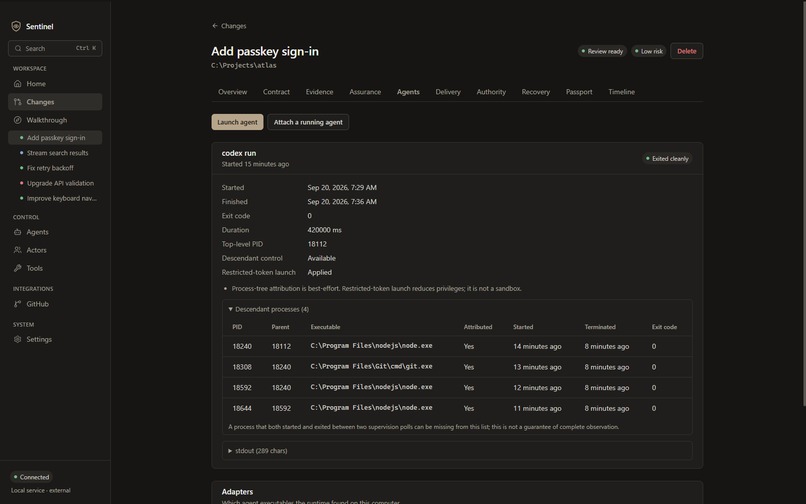Click the Terminated column header
806x504 pixels.
pos(600,327)
